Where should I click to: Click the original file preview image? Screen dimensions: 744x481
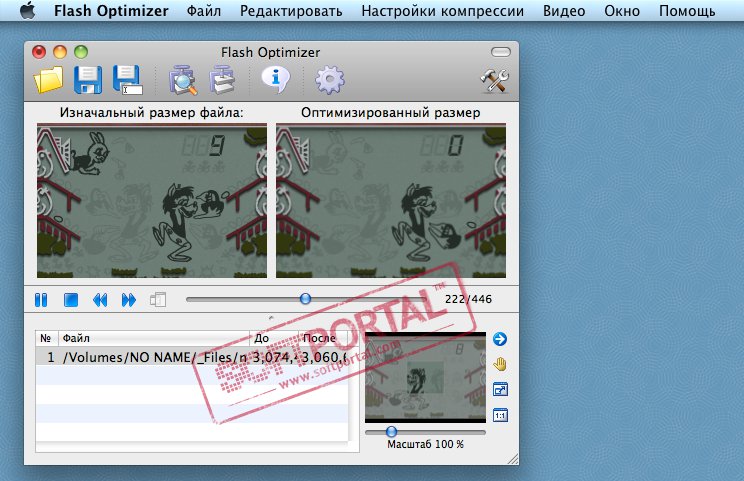(152, 201)
